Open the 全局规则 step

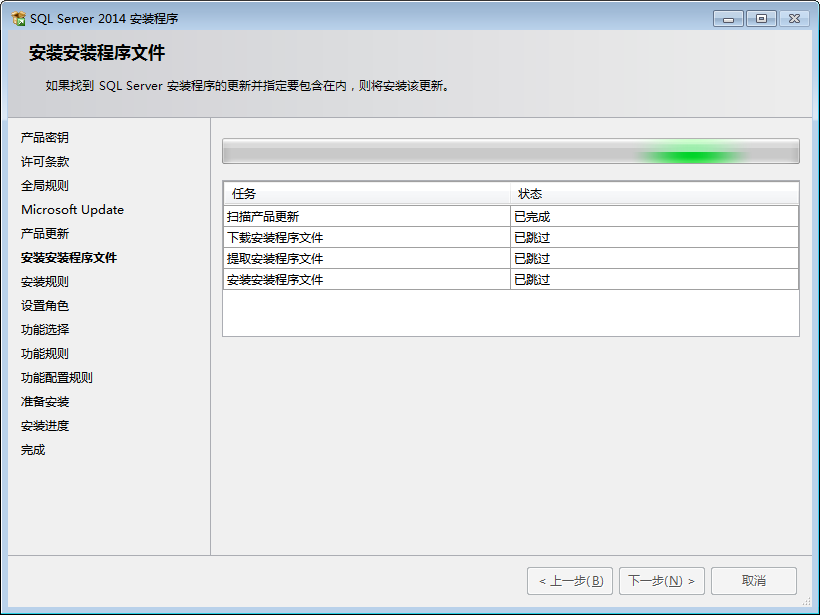(x=44, y=185)
